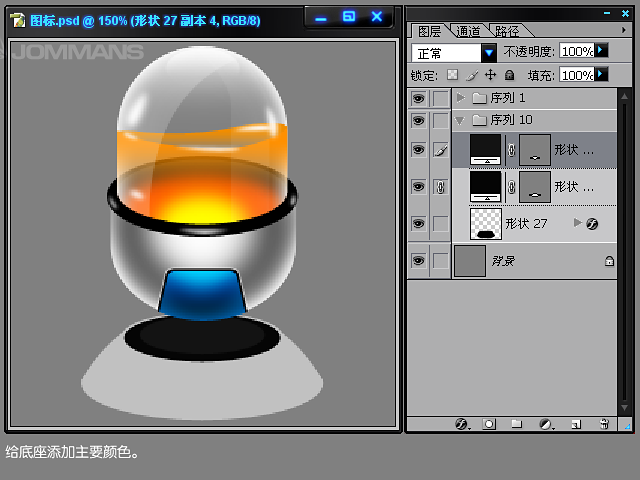
Task: Toggle link box beside 序列 1 group
Action: (x=440, y=98)
